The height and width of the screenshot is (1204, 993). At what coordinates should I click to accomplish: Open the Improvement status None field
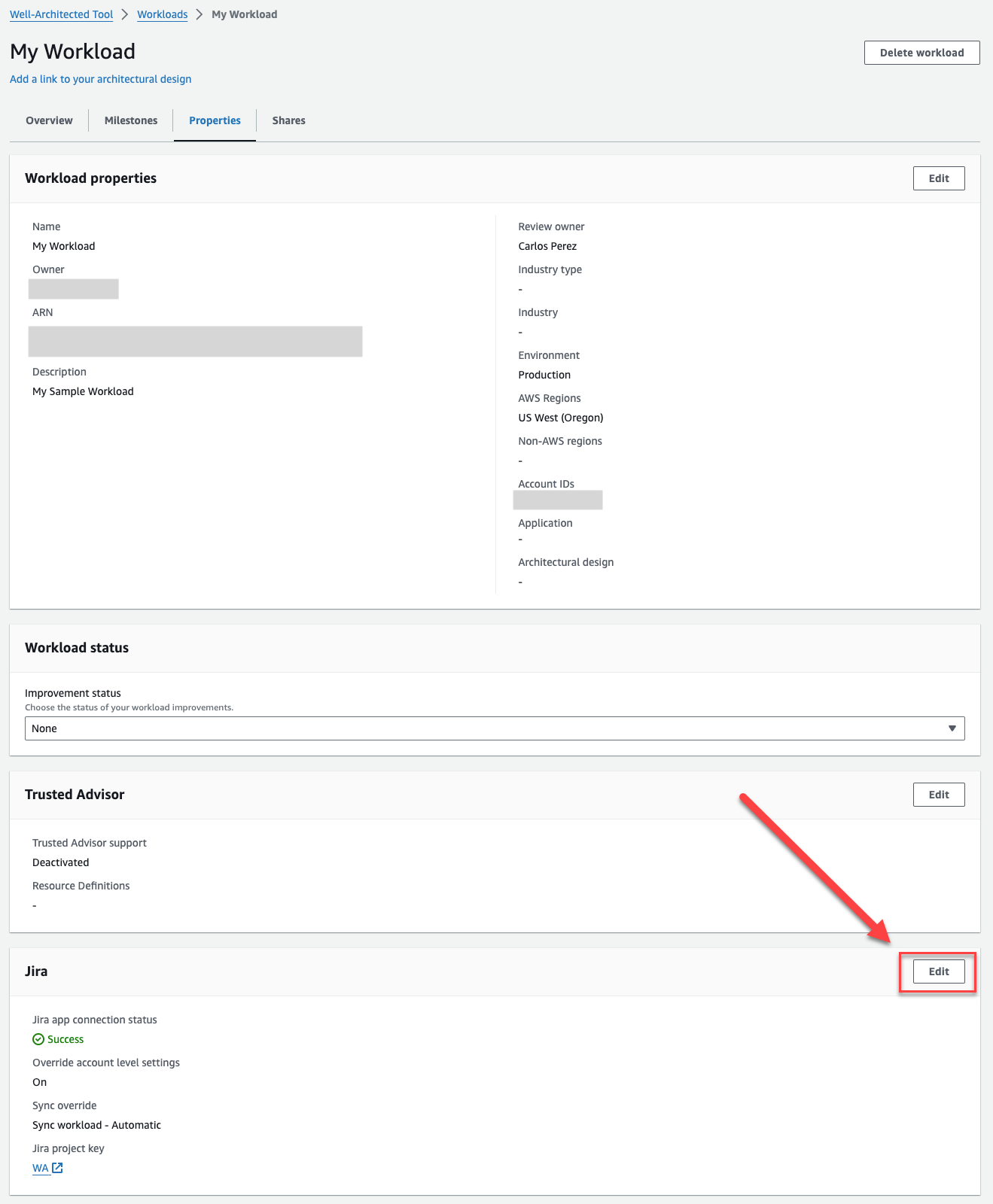[x=495, y=728]
